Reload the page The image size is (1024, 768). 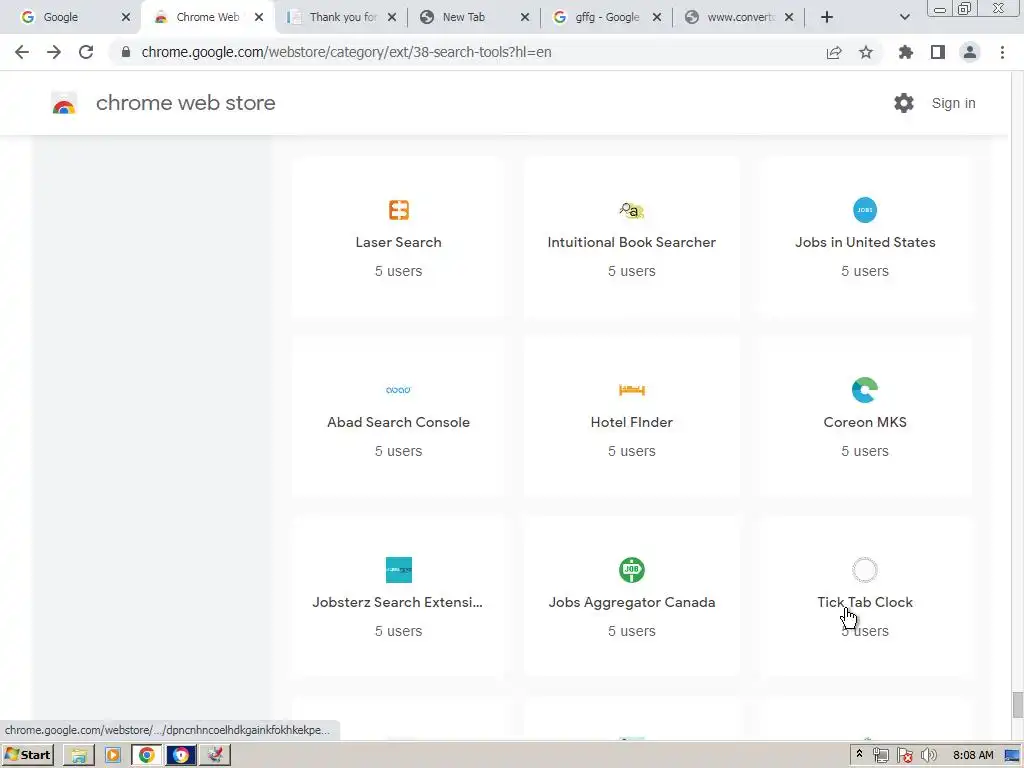pyautogui.click(x=86, y=52)
